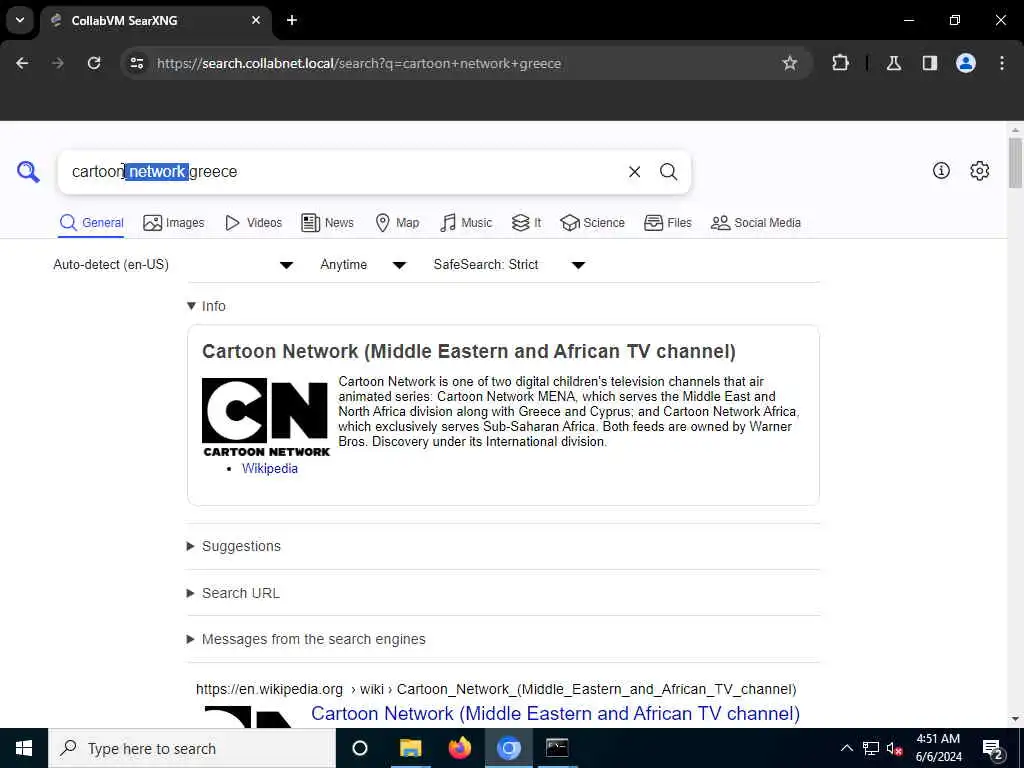1024x768 pixels.
Task: Open Cartoon Network result title link
Action: click(555, 713)
